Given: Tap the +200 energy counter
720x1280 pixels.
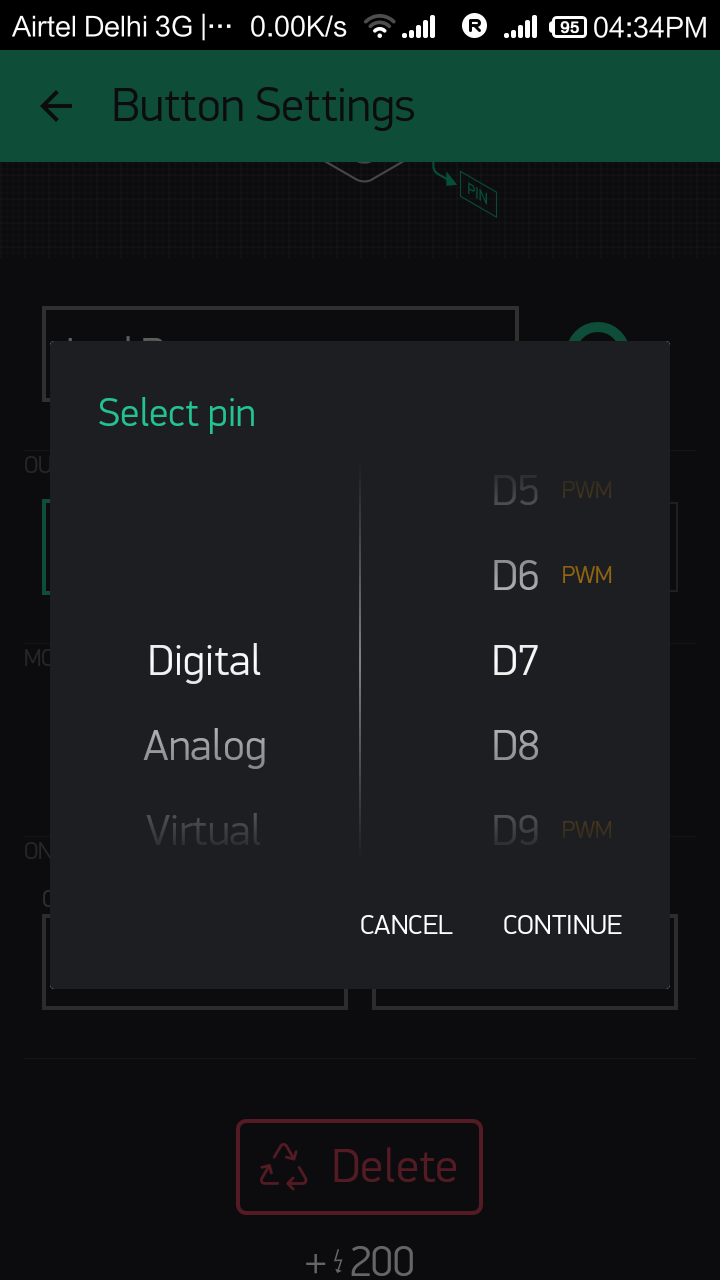Looking at the screenshot, I should point(360,1260).
